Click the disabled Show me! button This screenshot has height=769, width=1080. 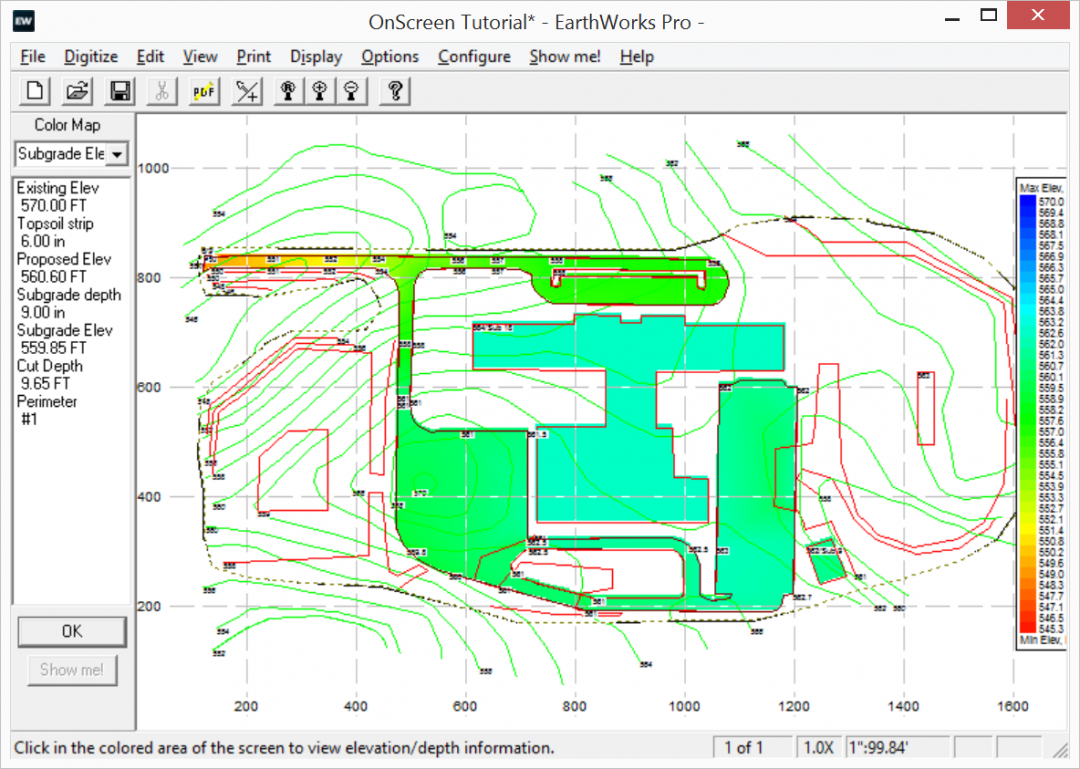tap(71, 670)
